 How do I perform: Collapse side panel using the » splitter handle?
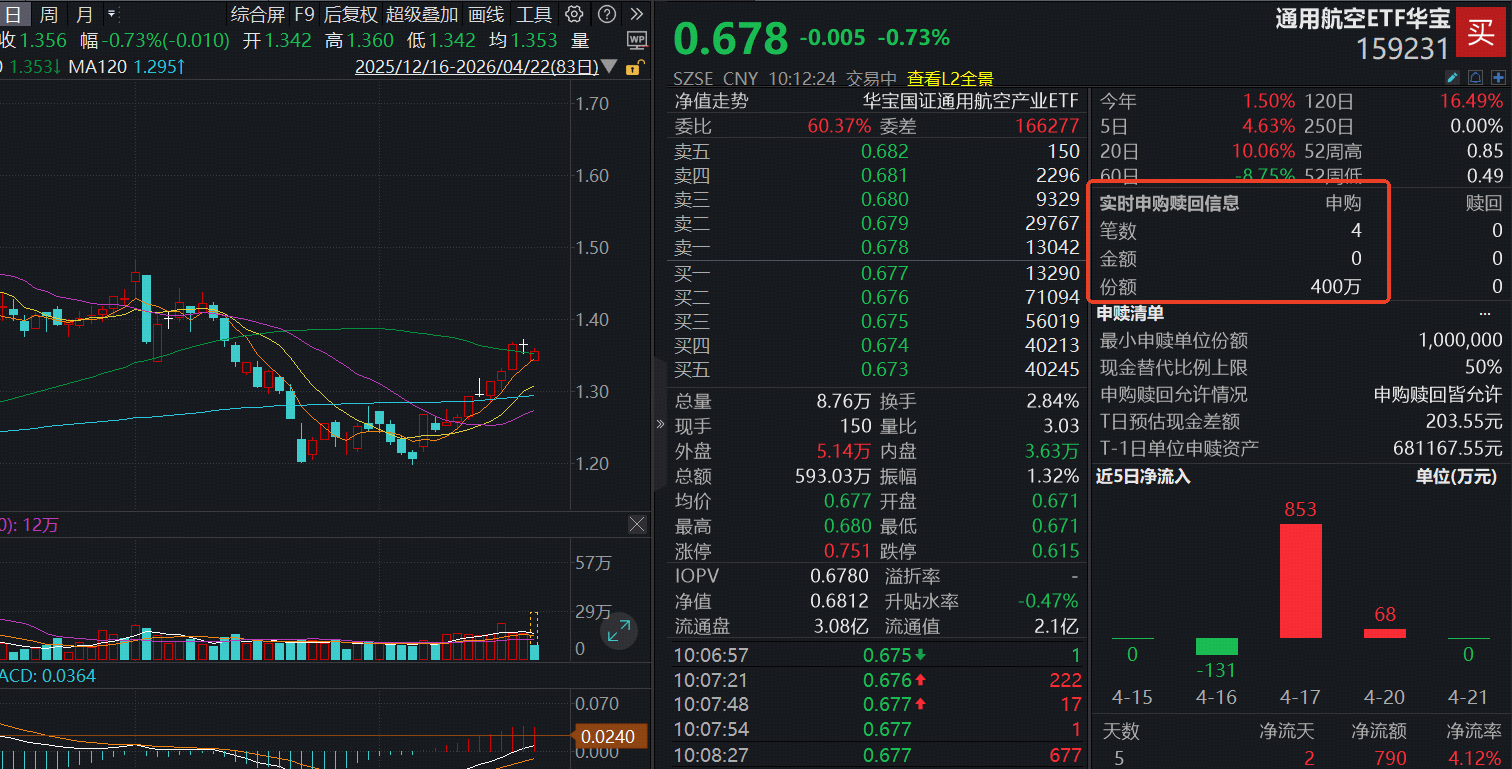coord(660,424)
